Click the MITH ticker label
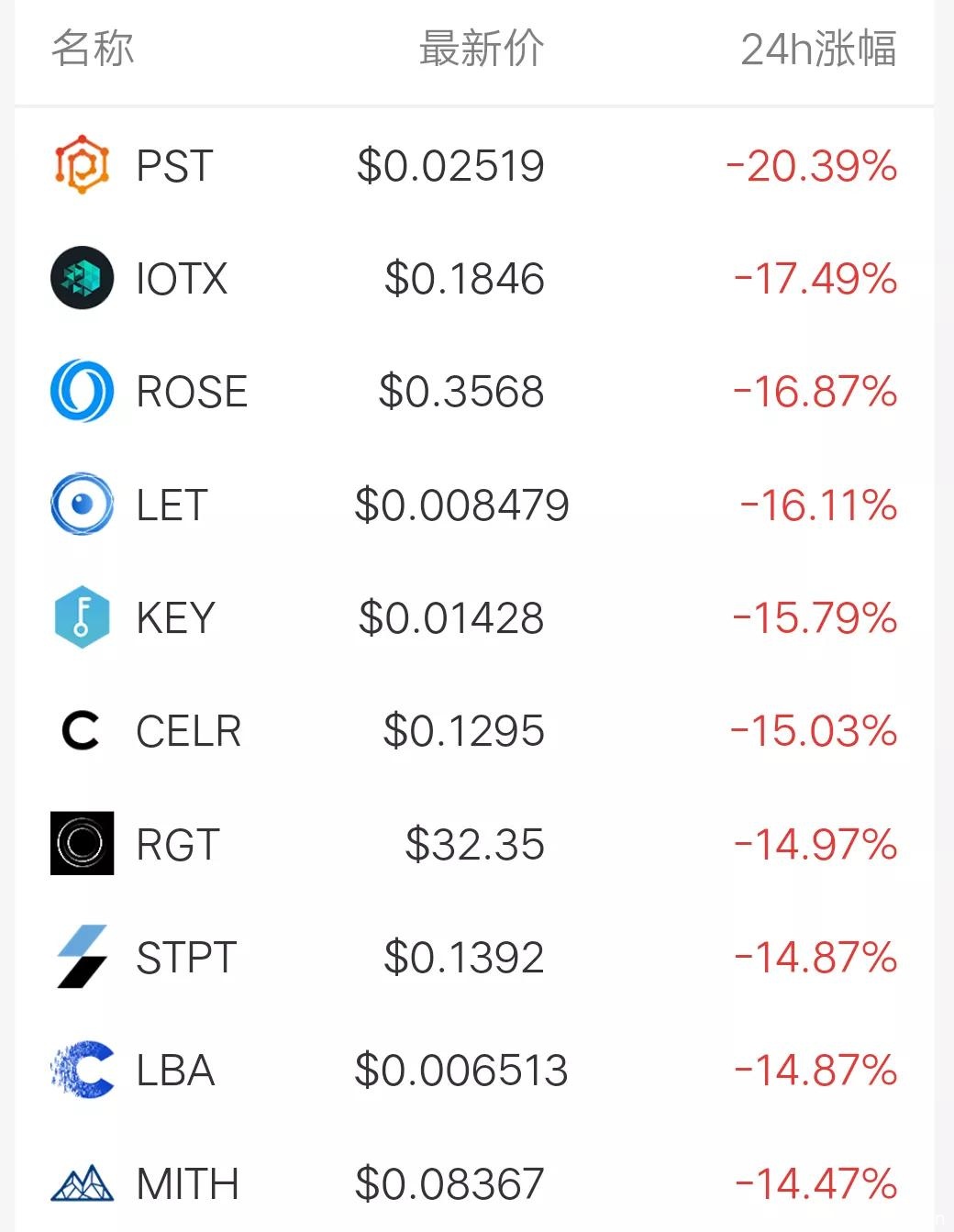This screenshot has width=954, height=1232. click(187, 1183)
